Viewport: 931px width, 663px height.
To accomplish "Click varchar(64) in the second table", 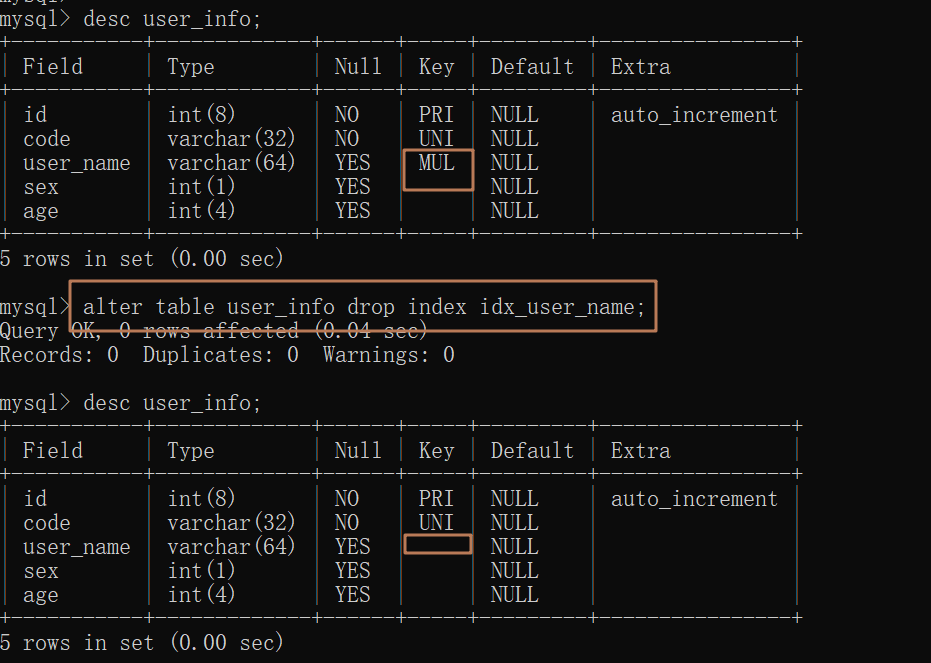I will (231, 547).
